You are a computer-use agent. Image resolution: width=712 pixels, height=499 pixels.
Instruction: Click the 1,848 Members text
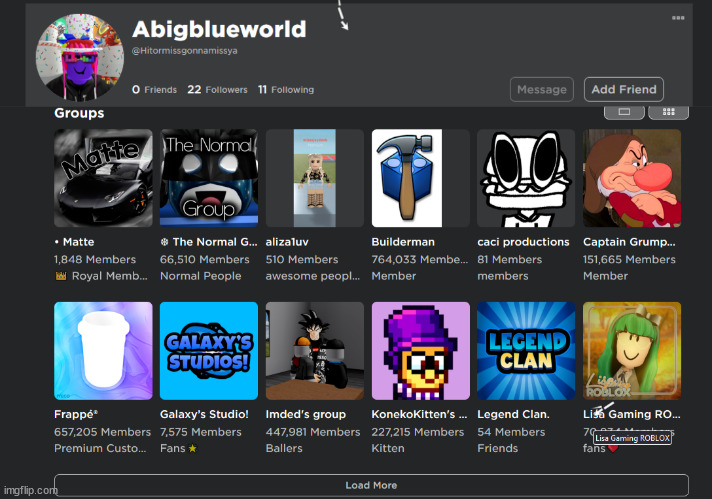pos(95,259)
